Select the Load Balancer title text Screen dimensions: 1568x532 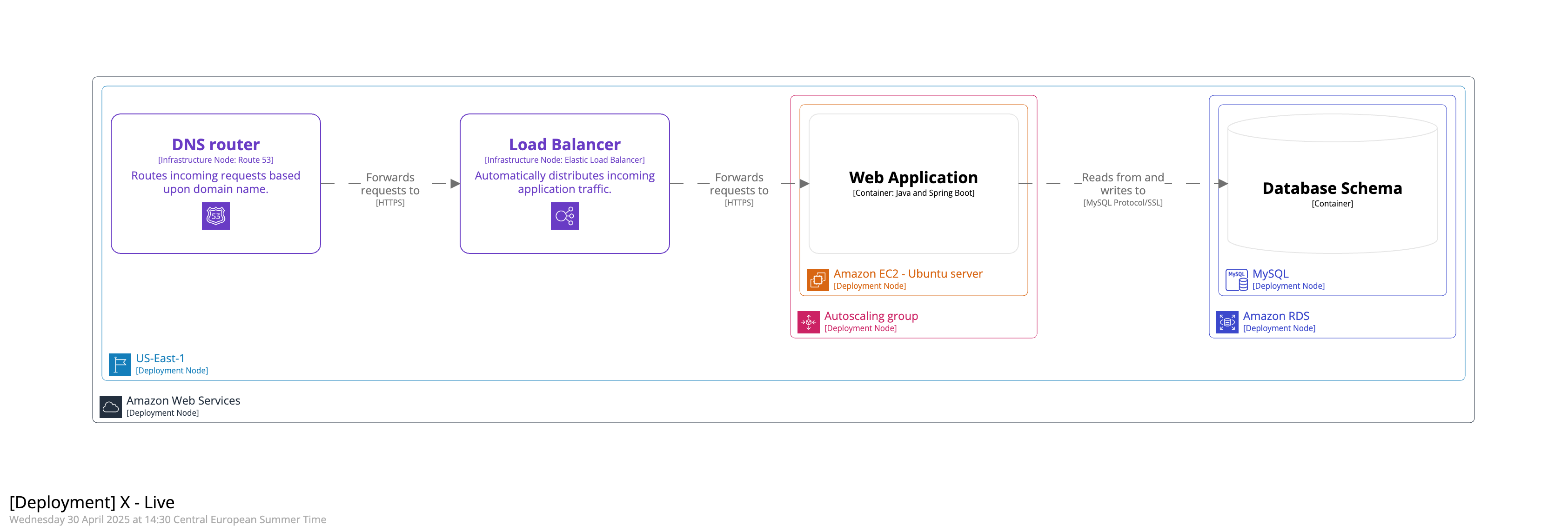[564, 144]
